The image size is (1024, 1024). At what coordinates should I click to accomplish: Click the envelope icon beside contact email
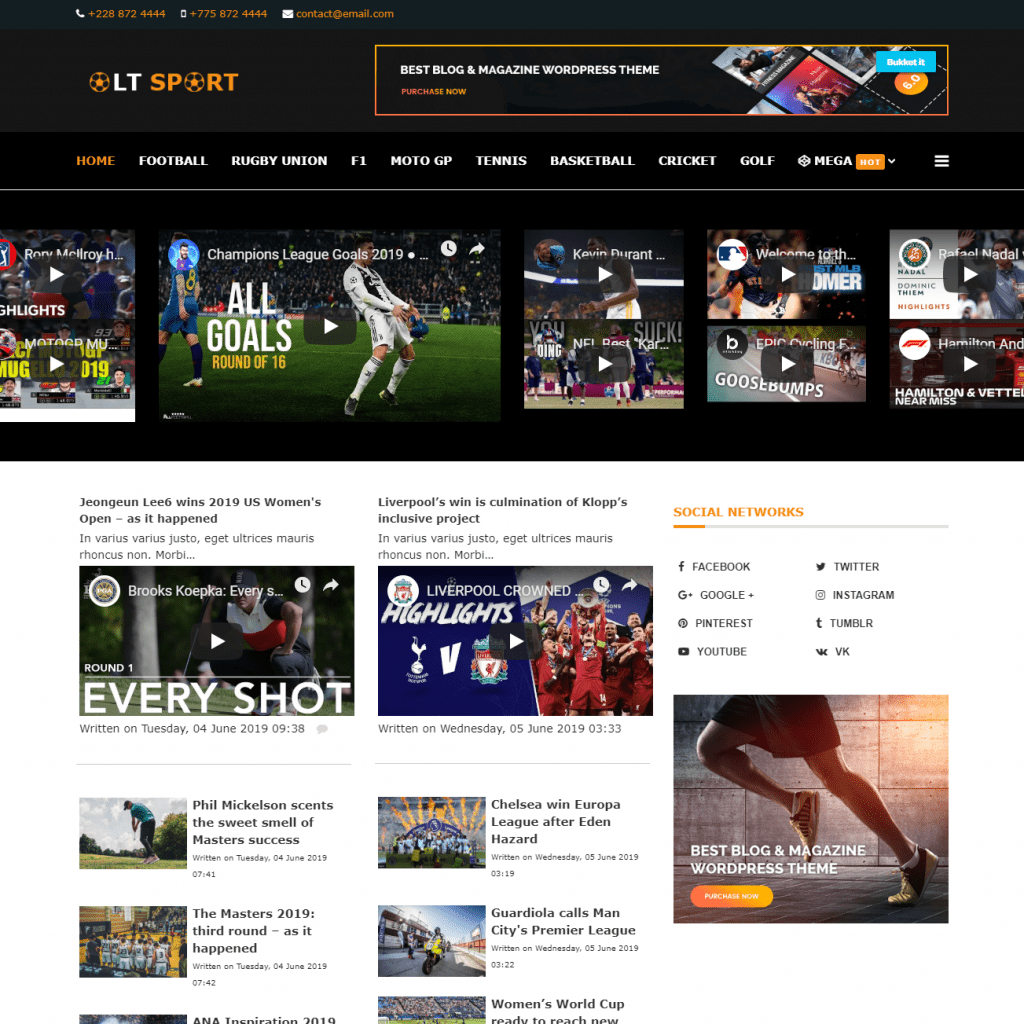[287, 14]
